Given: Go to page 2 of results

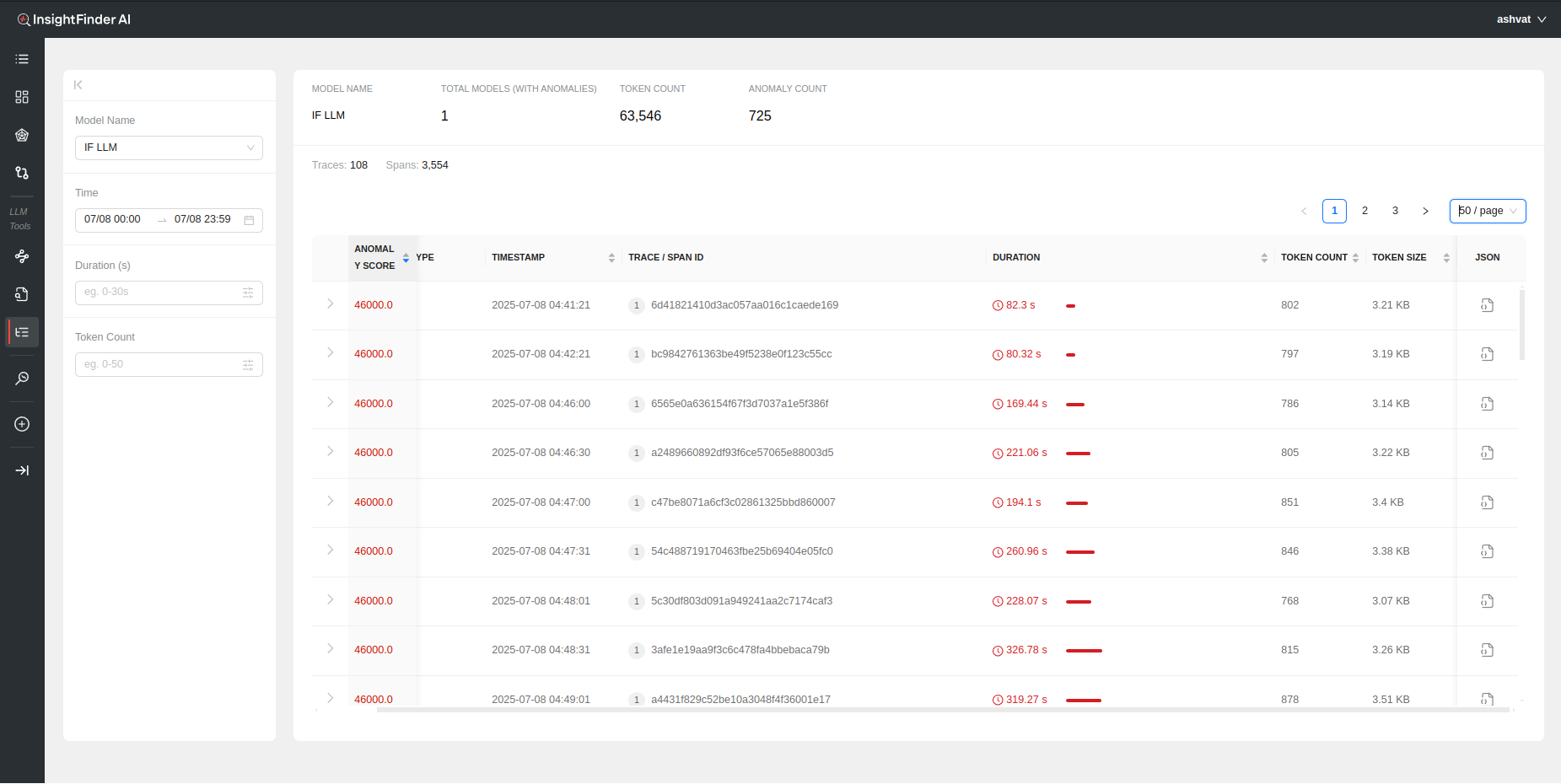Looking at the screenshot, I should [x=1365, y=211].
